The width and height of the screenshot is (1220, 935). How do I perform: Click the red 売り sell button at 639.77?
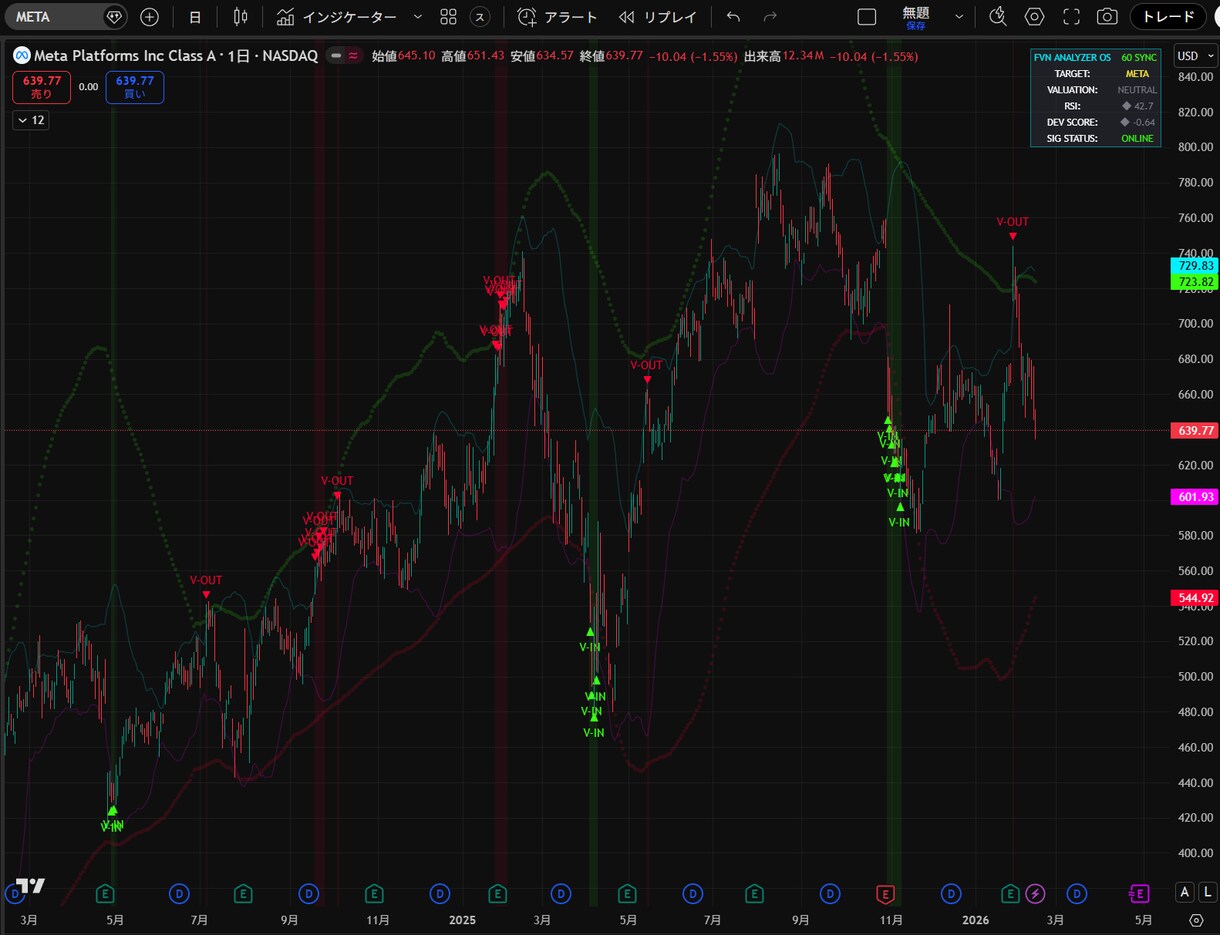coord(41,87)
